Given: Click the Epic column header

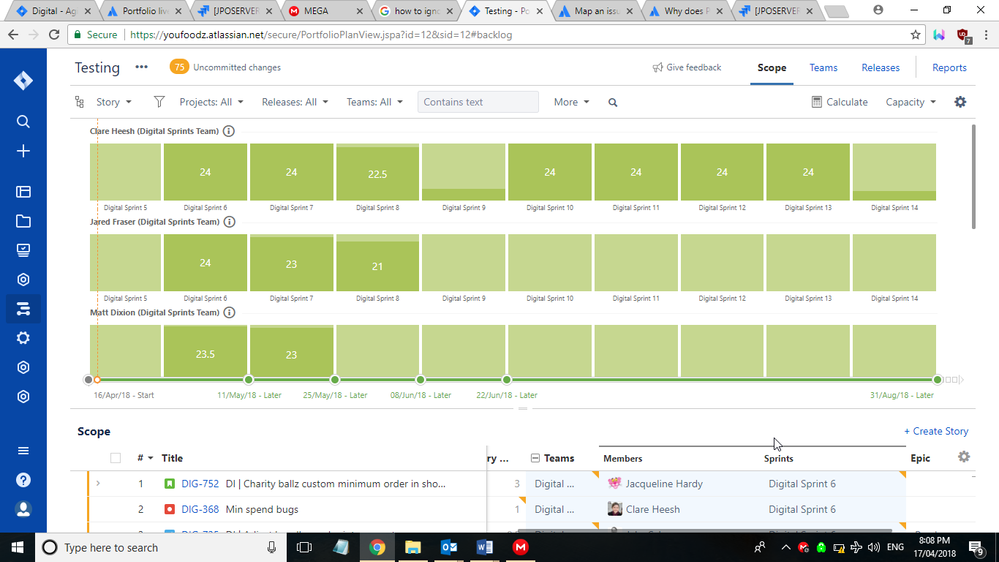Looking at the screenshot, I should [x=921, y=458].
